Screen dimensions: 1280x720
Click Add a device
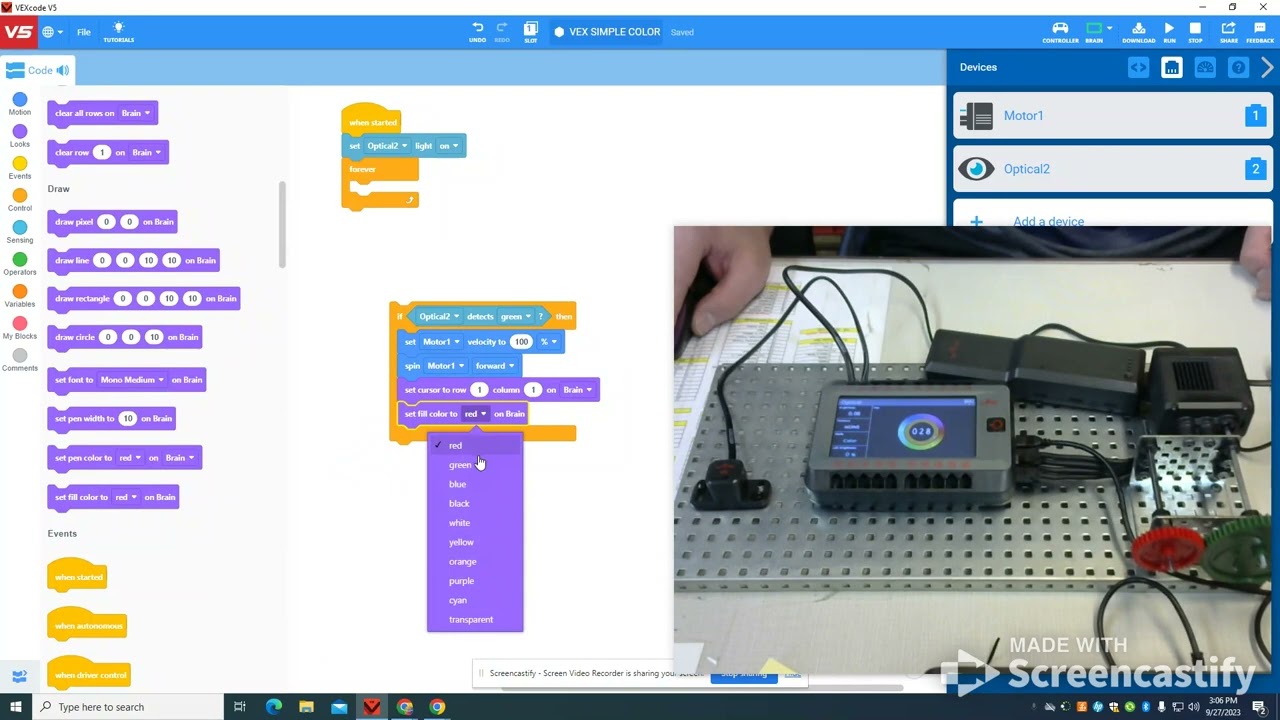click(x=1048, y=221)
